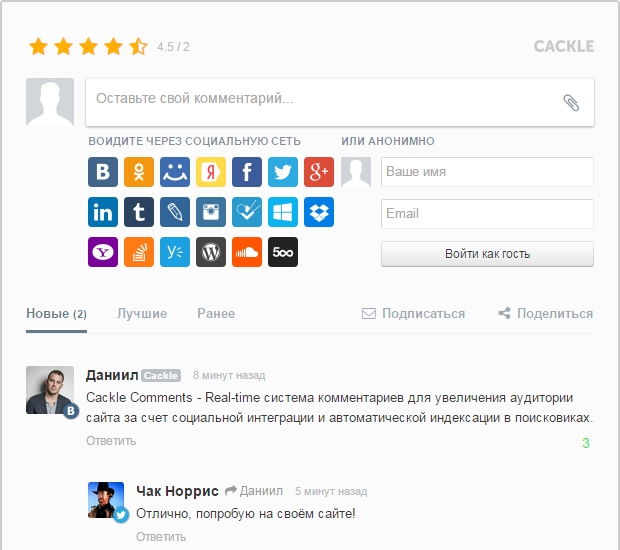Log in with Twitter icon
The width and height of the screenshot is (620, 550).
point(283,172)
